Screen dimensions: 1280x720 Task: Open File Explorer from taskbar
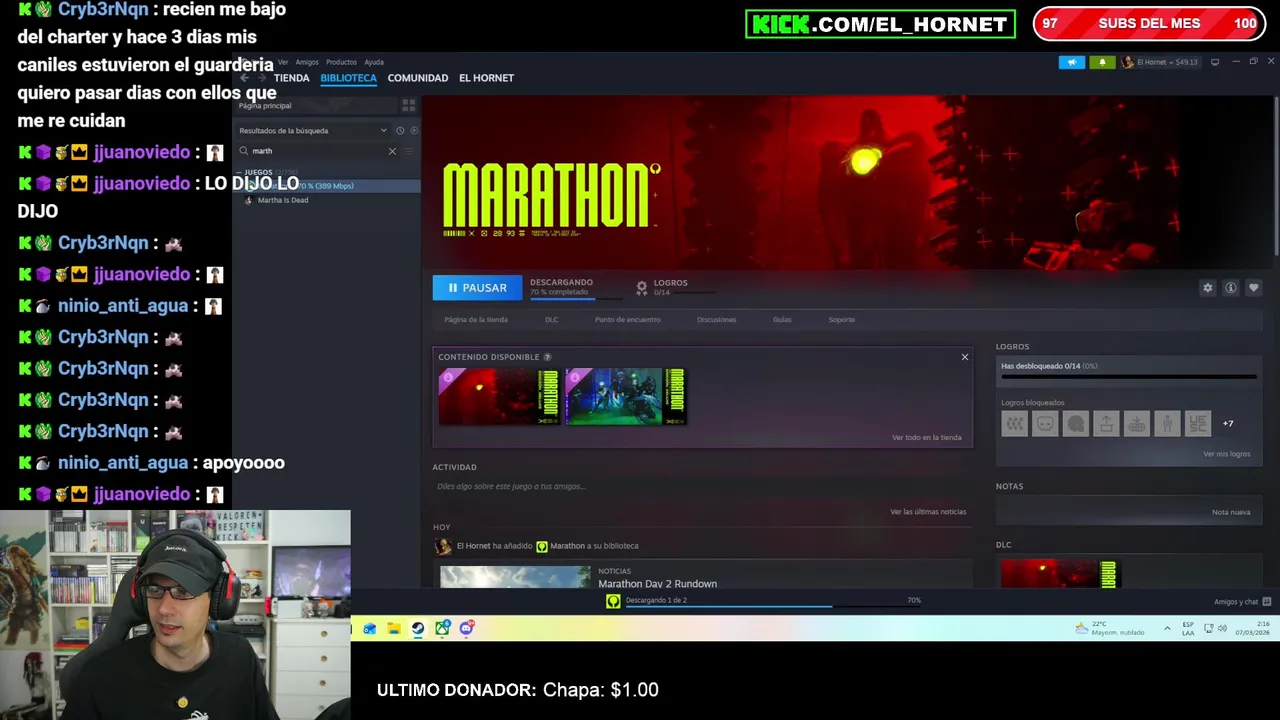click(394, 628)
